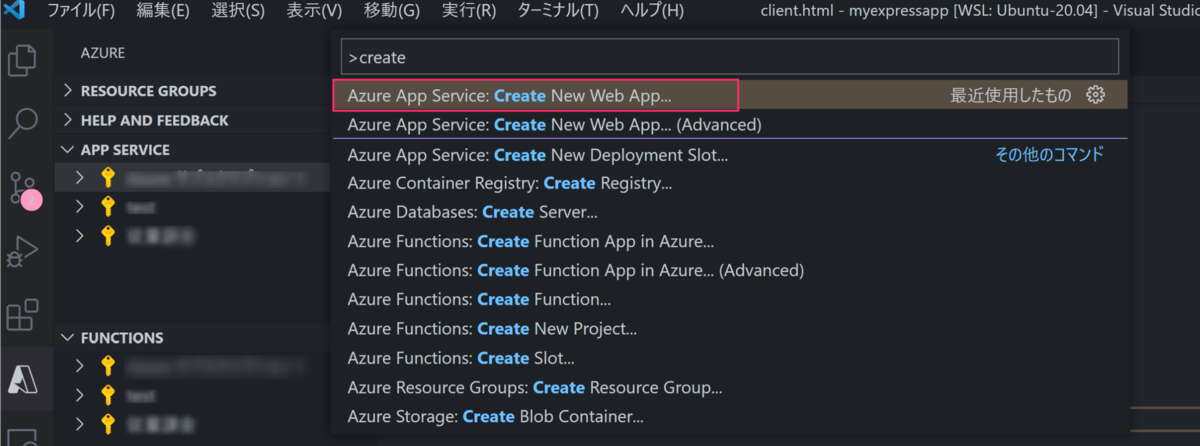This screenshot has width=1200, height=446.
Task: Open the ヘルプ(H) menu
Action: coord(652,12)
